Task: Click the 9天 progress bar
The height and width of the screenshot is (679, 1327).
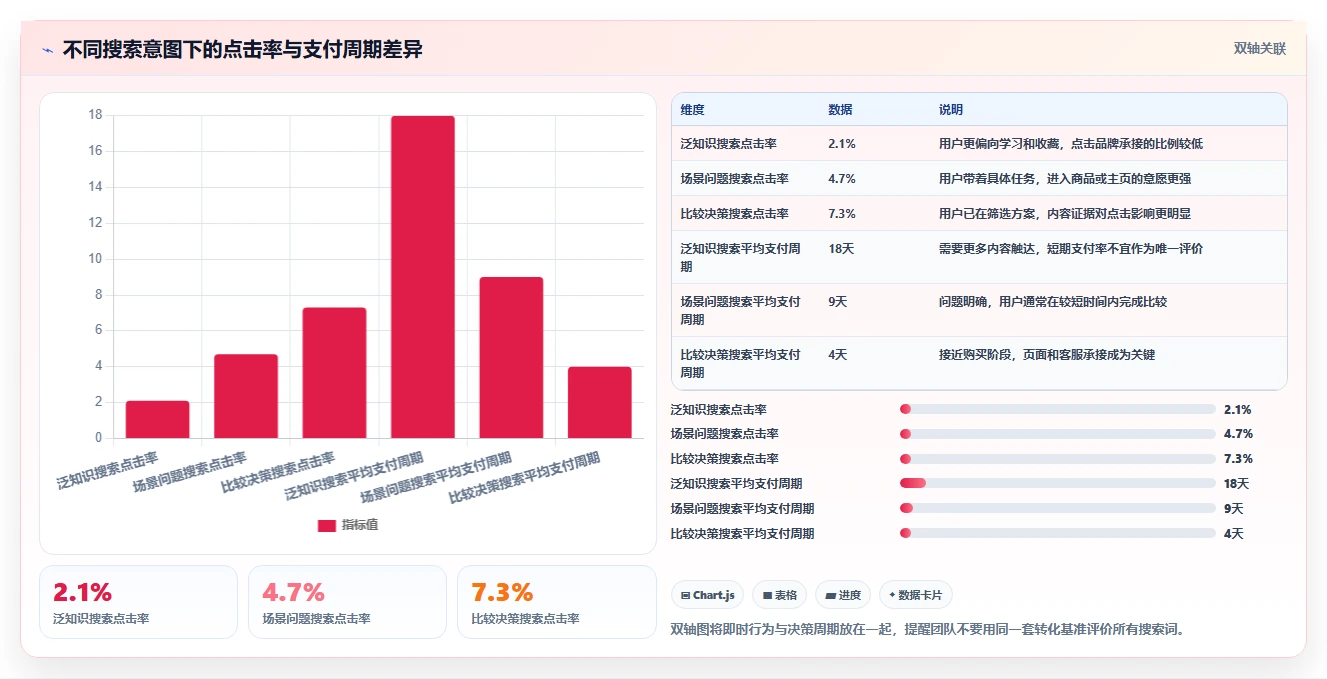Action: click(x=1058, y=508)
